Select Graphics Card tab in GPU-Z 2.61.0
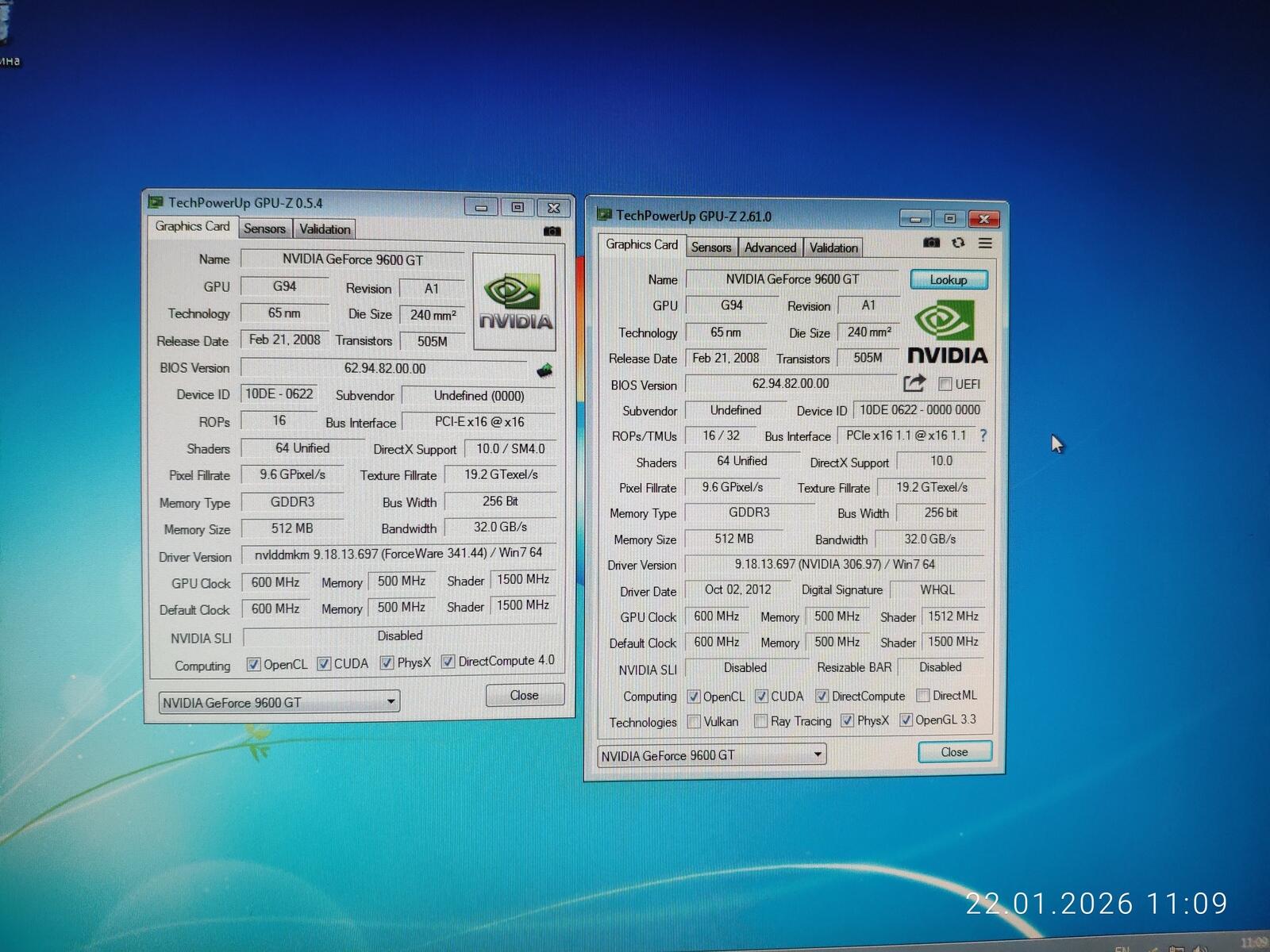The width and height of the screenshot is (1270, 952). click(641, 244)
